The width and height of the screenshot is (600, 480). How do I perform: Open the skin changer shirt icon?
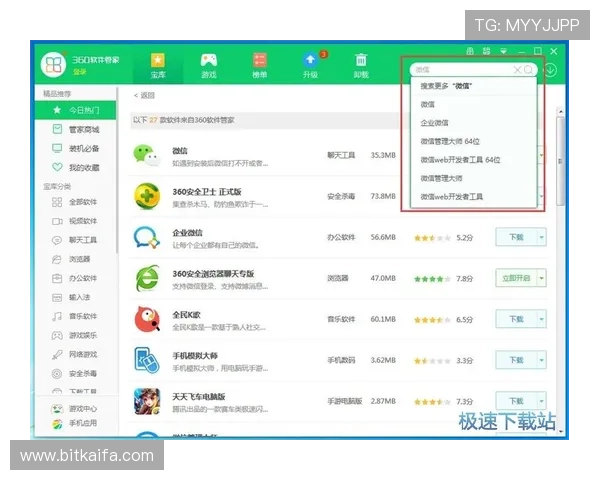pos(470,51)
